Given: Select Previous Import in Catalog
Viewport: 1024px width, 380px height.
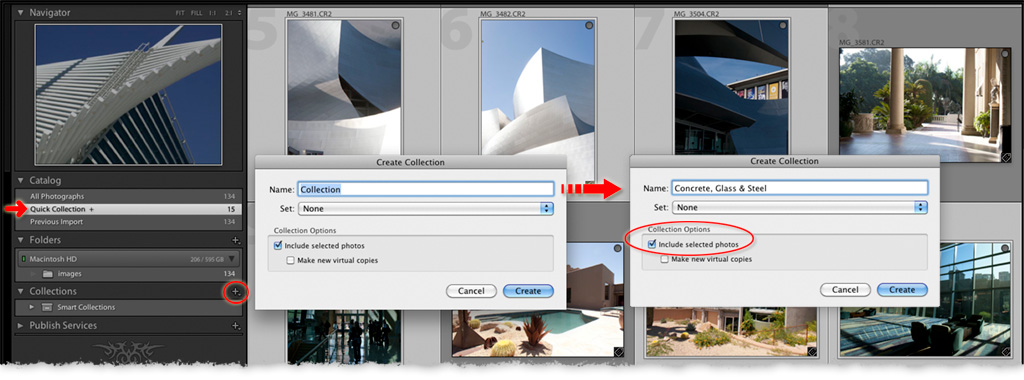Looking at the screenshot, I should [128, 222].
